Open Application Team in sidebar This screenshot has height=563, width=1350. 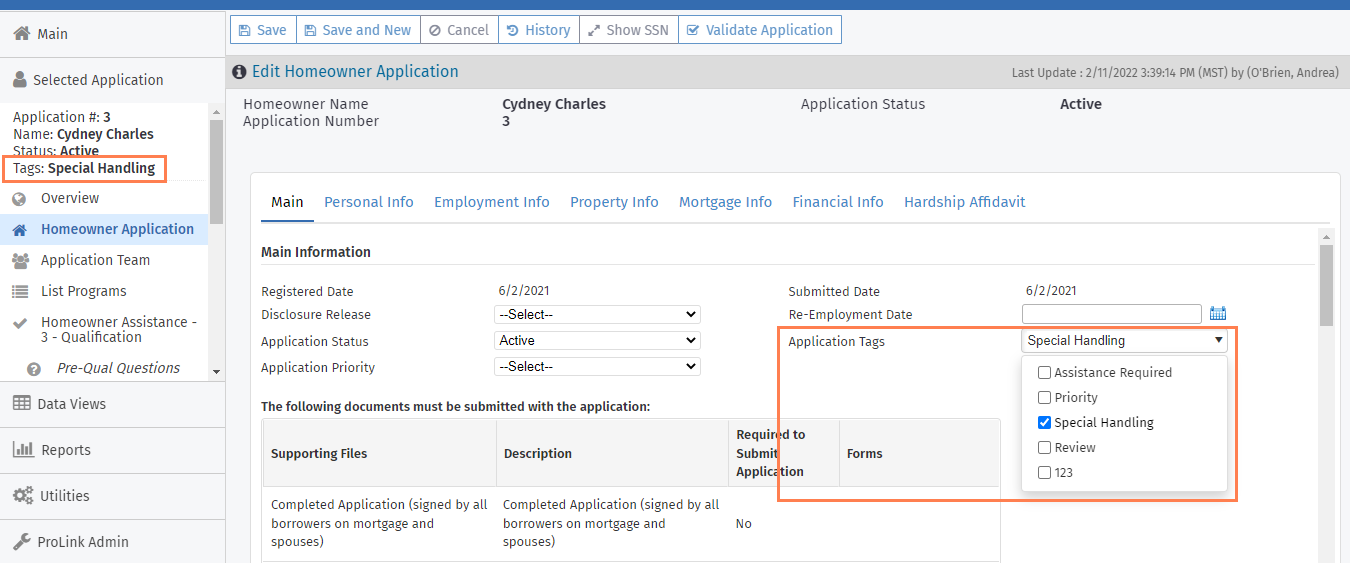click(95, 260)
